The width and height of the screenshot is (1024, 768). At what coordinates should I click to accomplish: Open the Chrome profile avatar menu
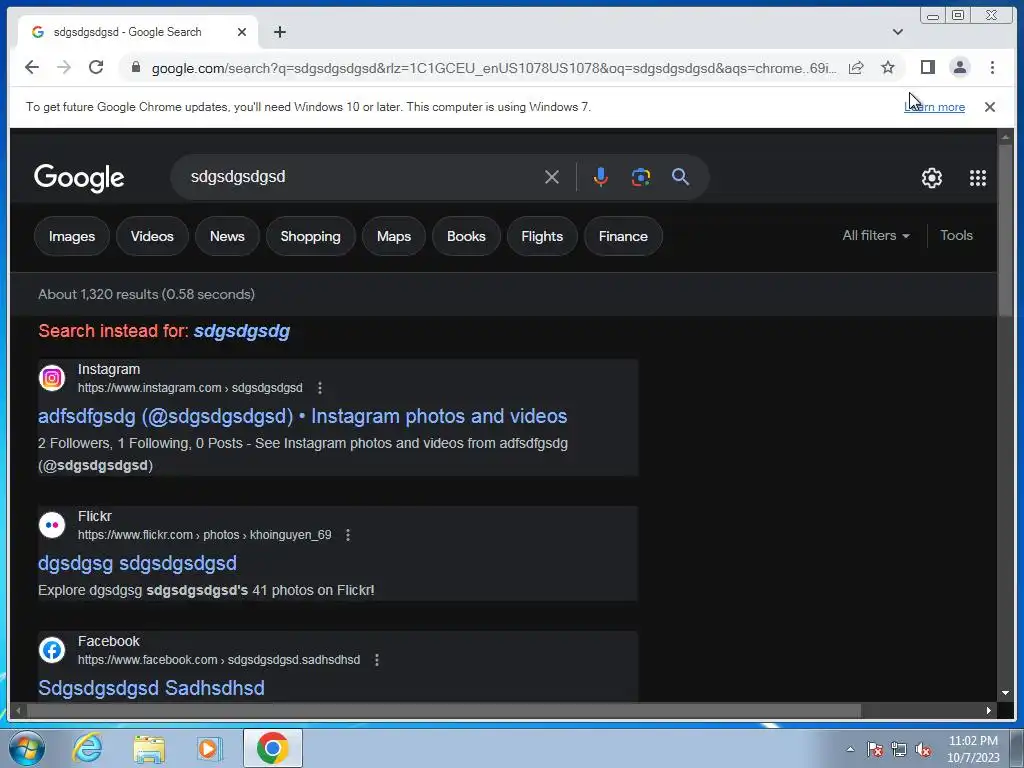point(960,67)
